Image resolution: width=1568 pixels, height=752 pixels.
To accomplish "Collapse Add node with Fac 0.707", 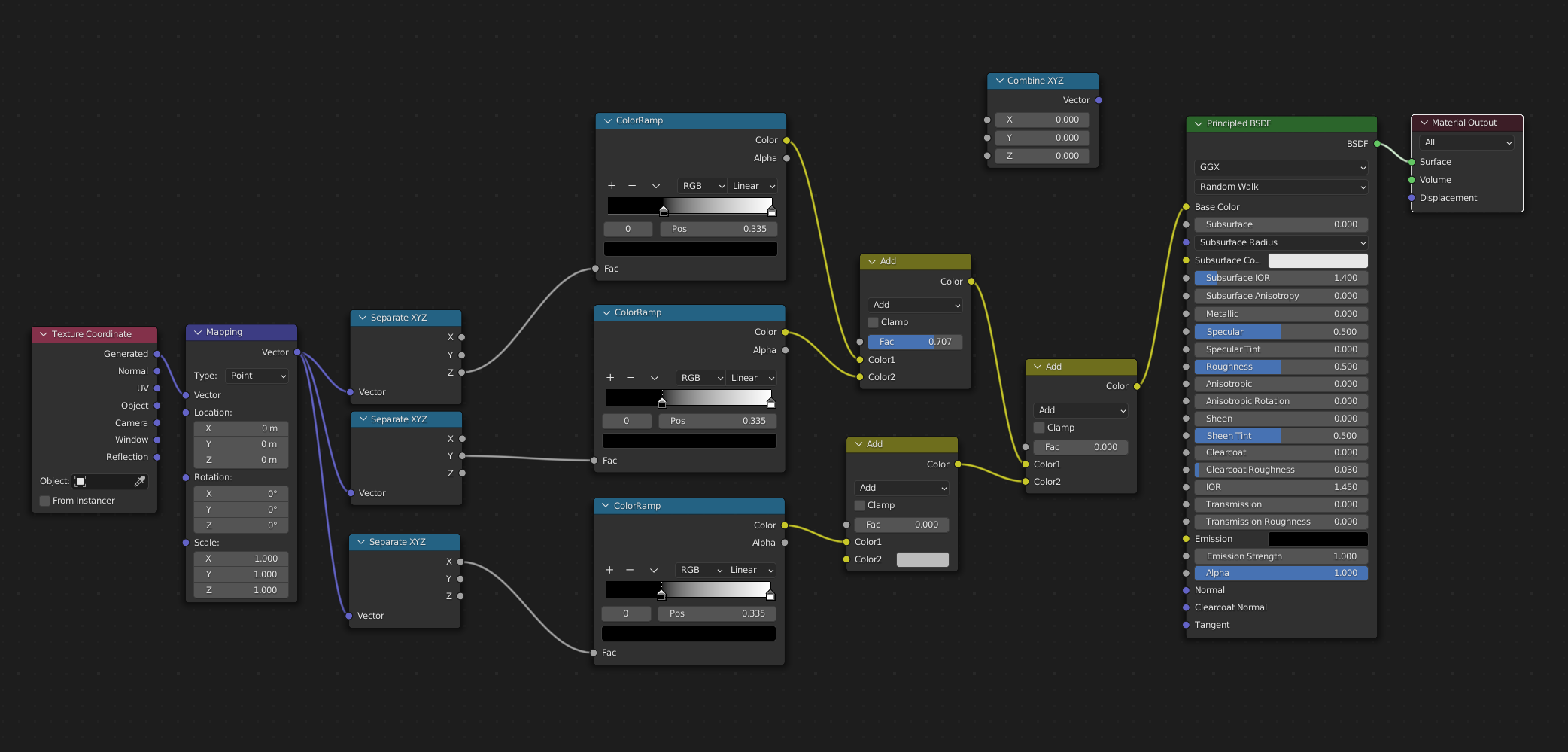I will coord(872,261).
